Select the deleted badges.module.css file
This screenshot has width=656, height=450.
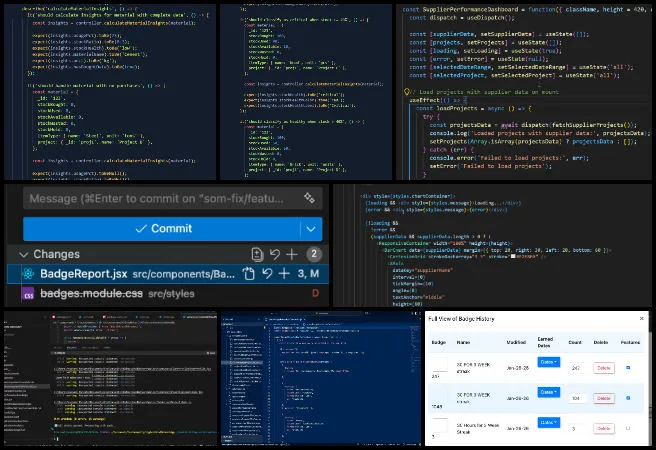(167, 294)
